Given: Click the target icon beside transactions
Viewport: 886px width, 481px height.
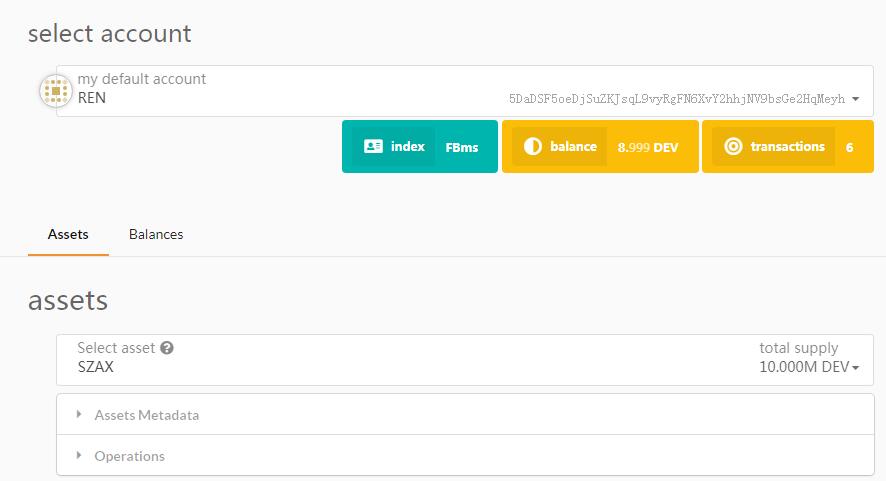Looking at the screenshot, I should click(x=733, y=147).
